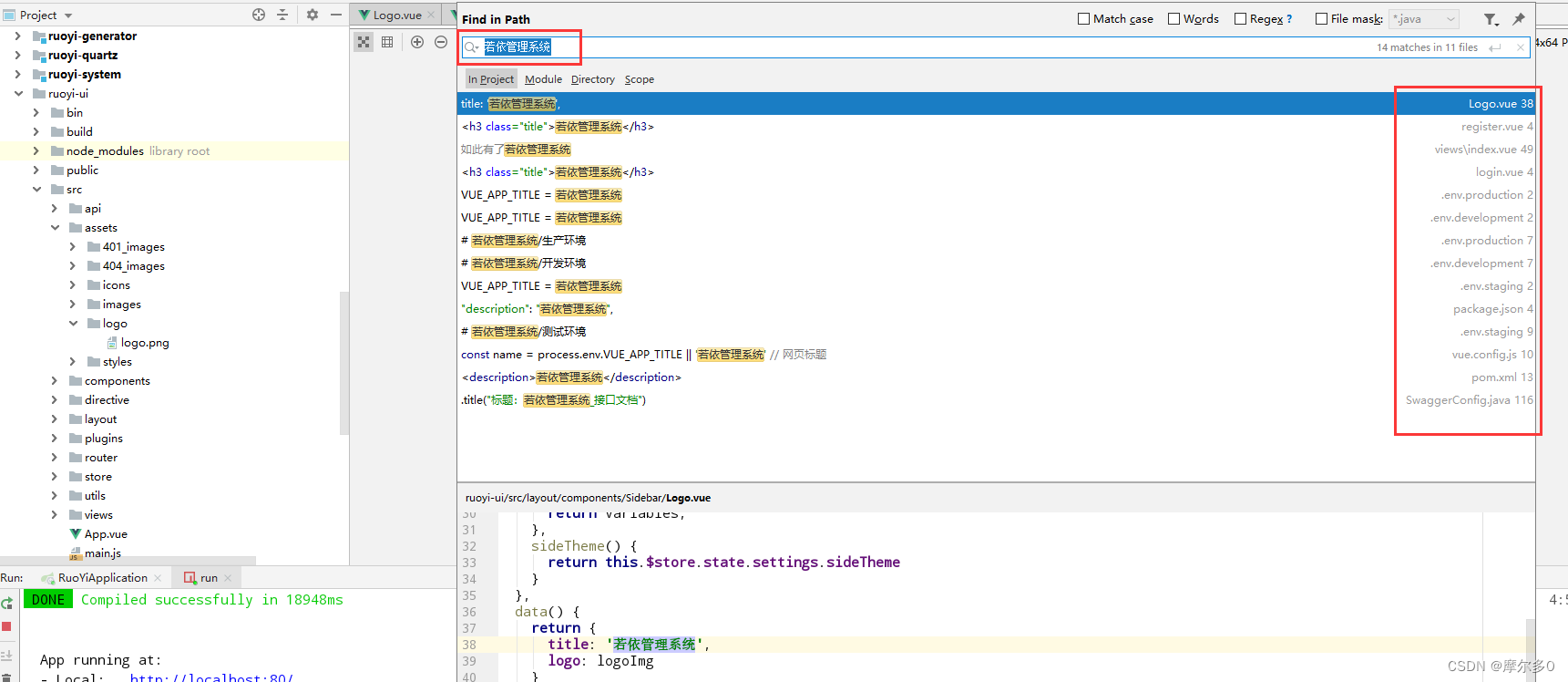1568x682 pixels.
Task: Select the vue.config.js 10 result row
Action: tap(996, 355)
